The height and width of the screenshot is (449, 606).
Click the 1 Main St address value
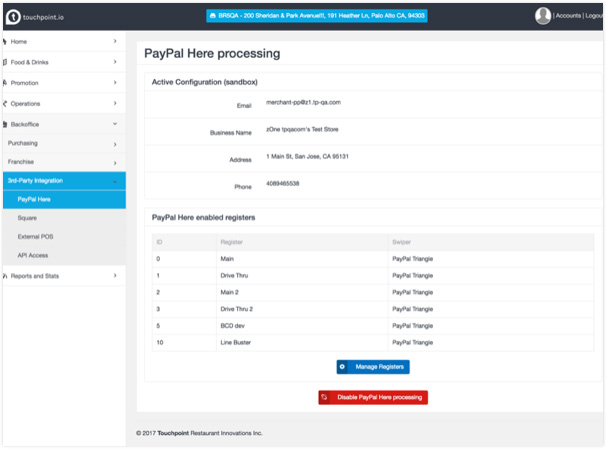[x=307, y=156]
